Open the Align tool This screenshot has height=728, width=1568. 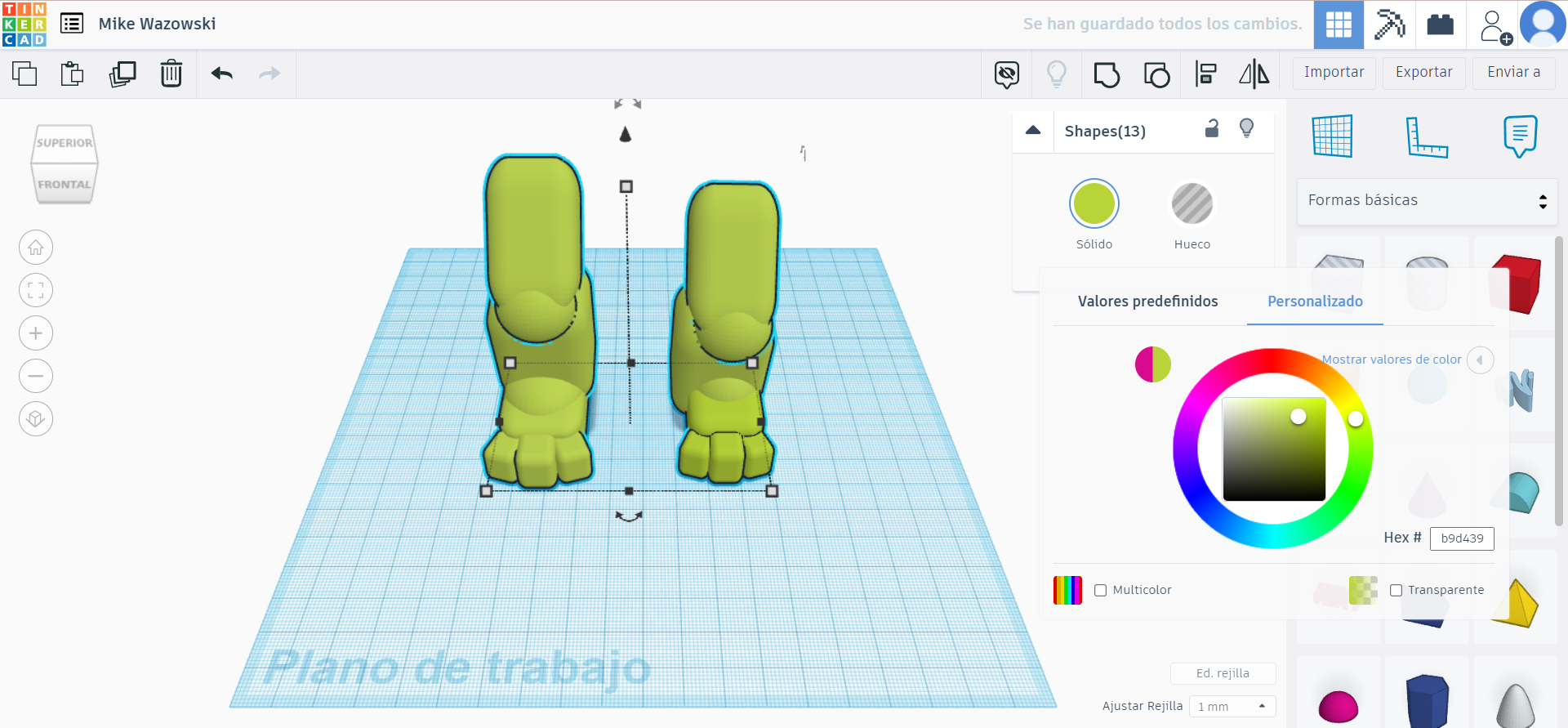pyautogui.click(x=1205, y=74)
